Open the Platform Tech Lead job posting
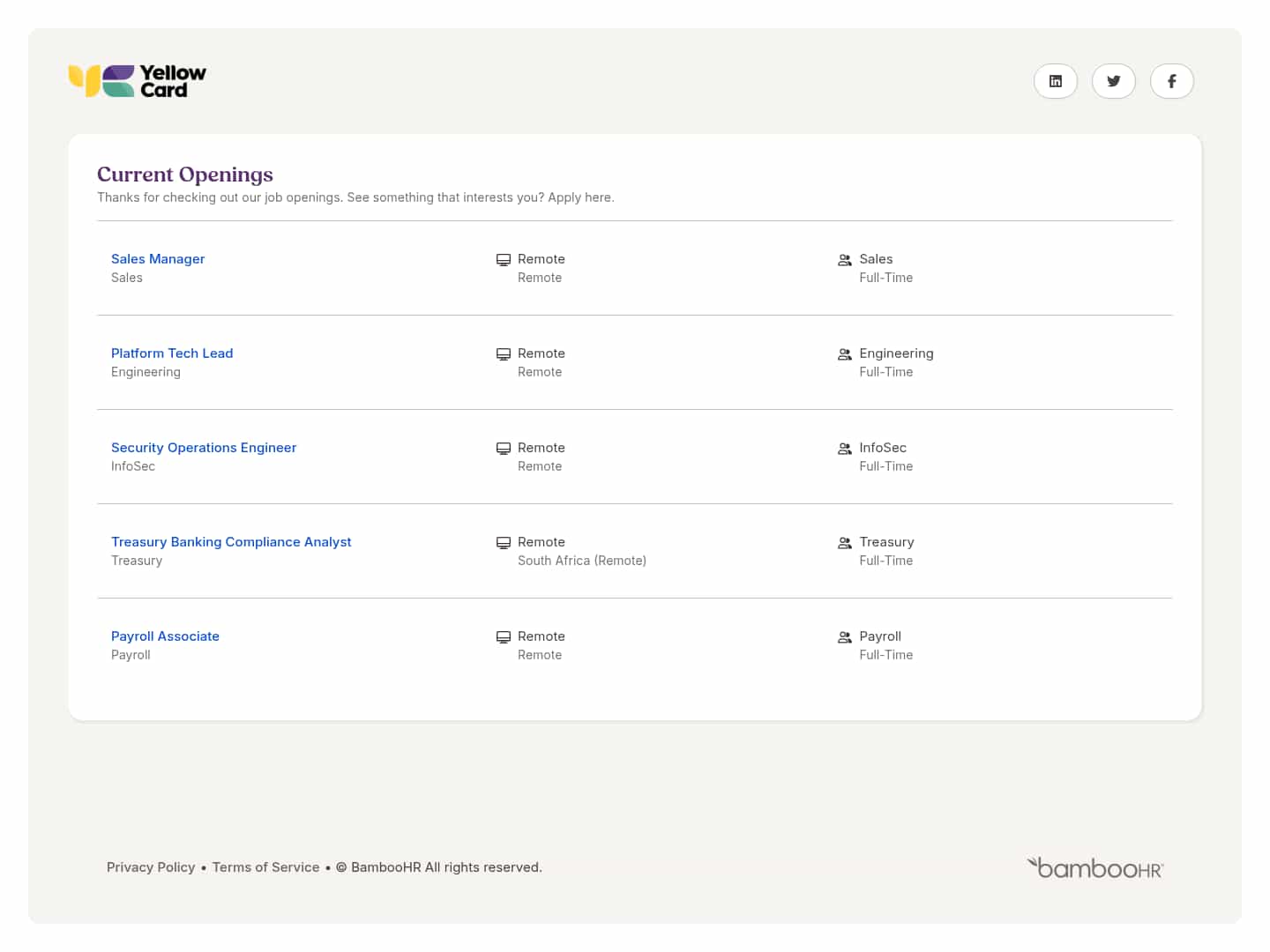This screenshot has width=1270, height=952. [172, 353]
